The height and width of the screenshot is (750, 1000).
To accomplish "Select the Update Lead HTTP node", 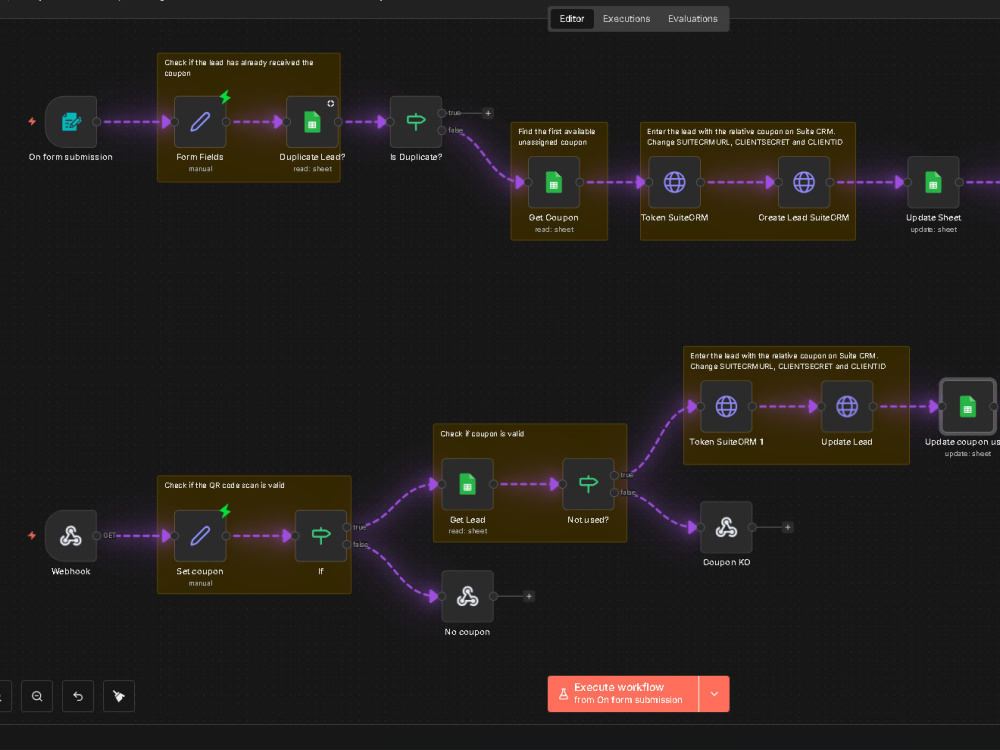I will [847, 406].
